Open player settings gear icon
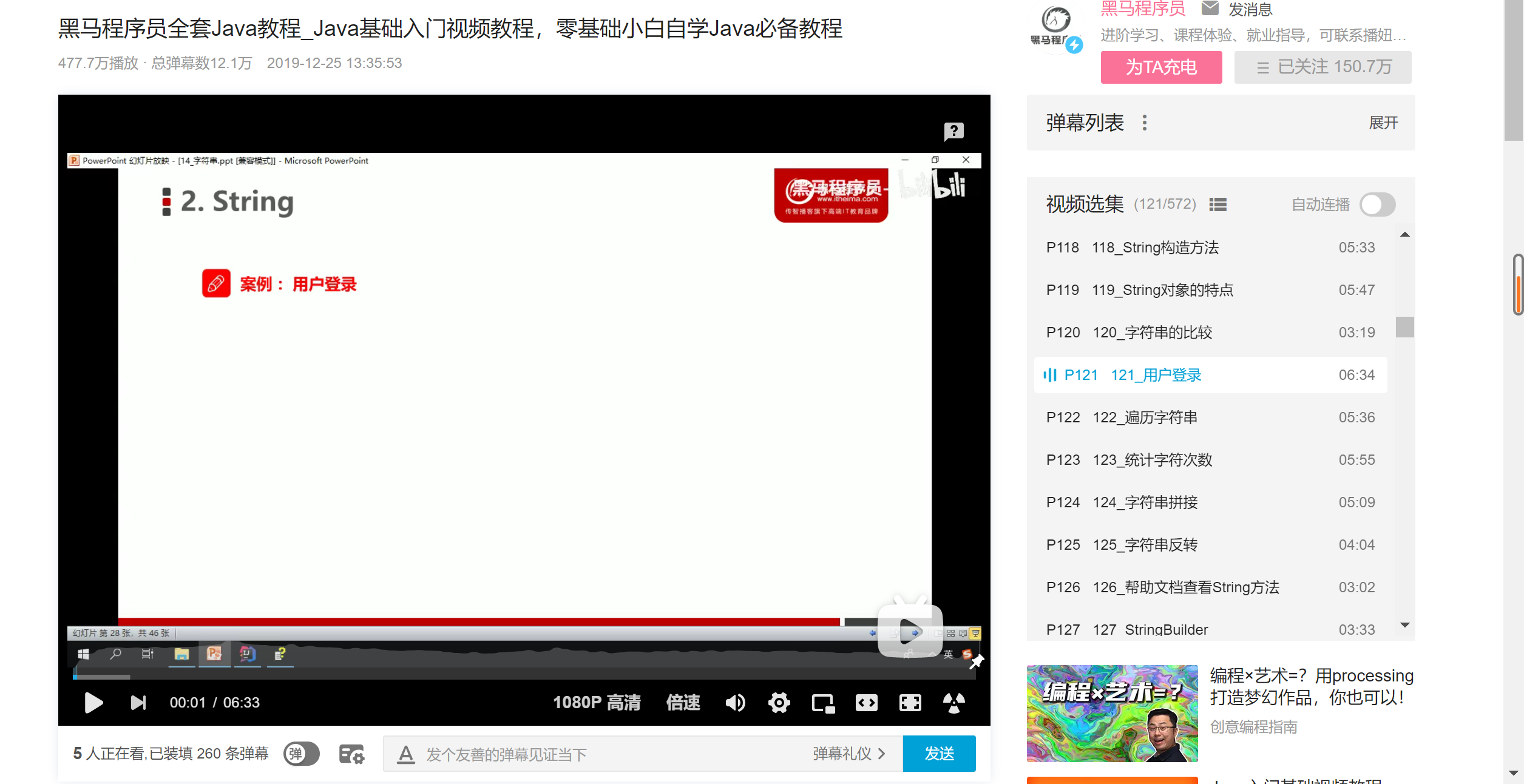1524x784 pixels. (x=779, y=703)
